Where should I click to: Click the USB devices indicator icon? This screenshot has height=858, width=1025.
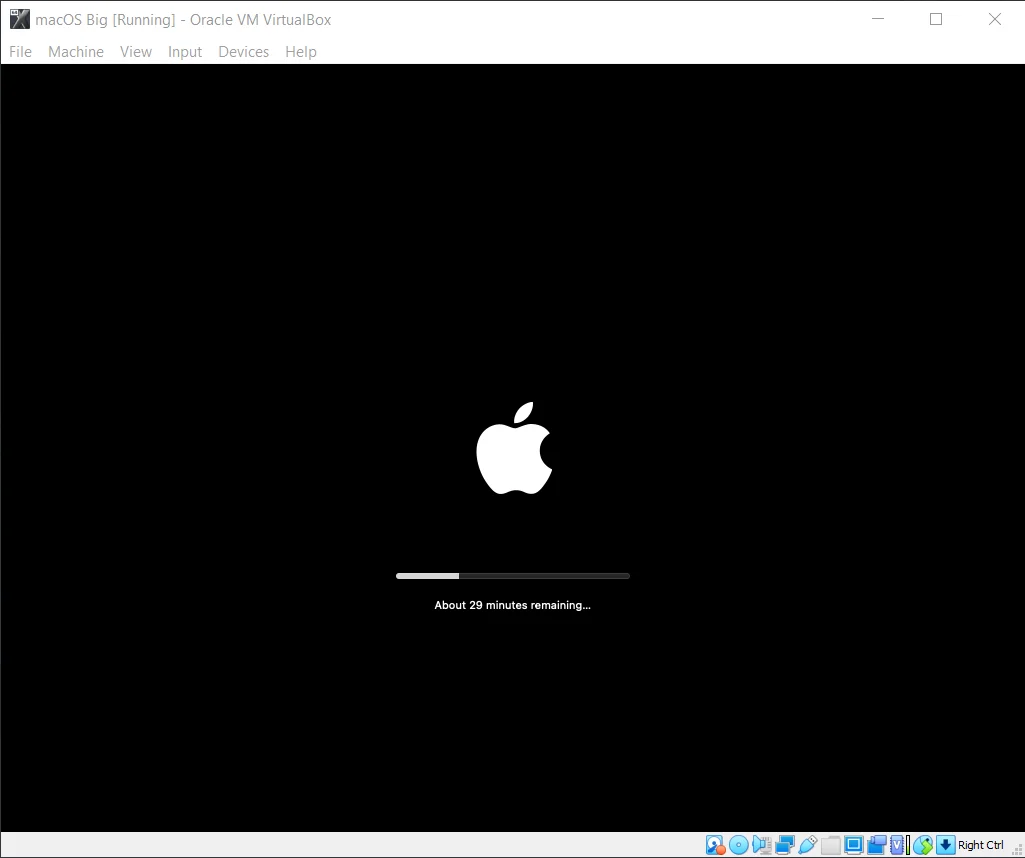tap(808, 845)
